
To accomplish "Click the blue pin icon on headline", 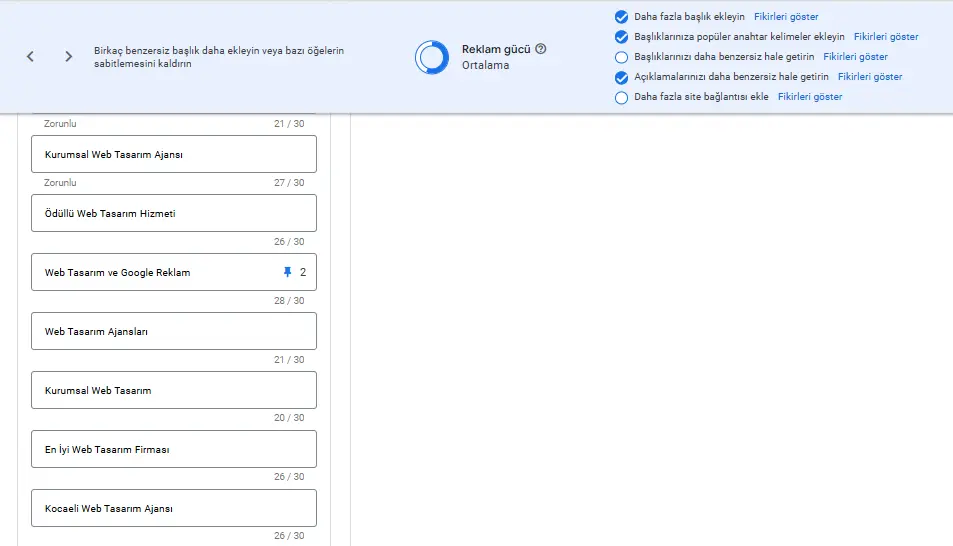I will click(x=288, y=272).
